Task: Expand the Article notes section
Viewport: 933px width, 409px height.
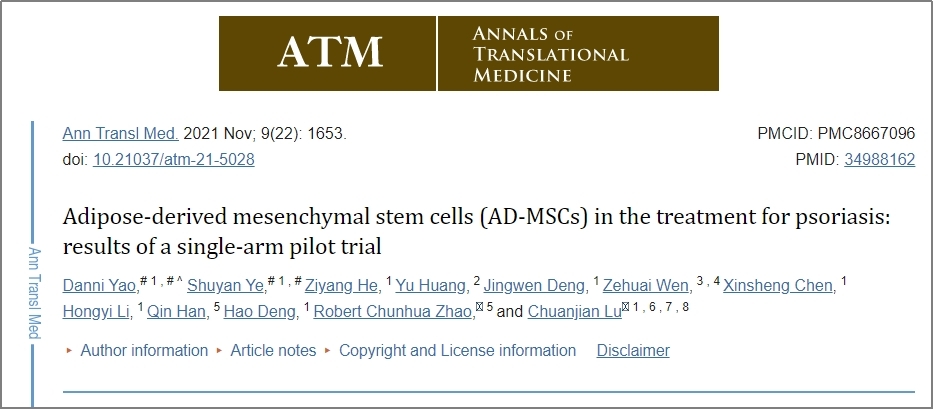Action: pos(273,351)
